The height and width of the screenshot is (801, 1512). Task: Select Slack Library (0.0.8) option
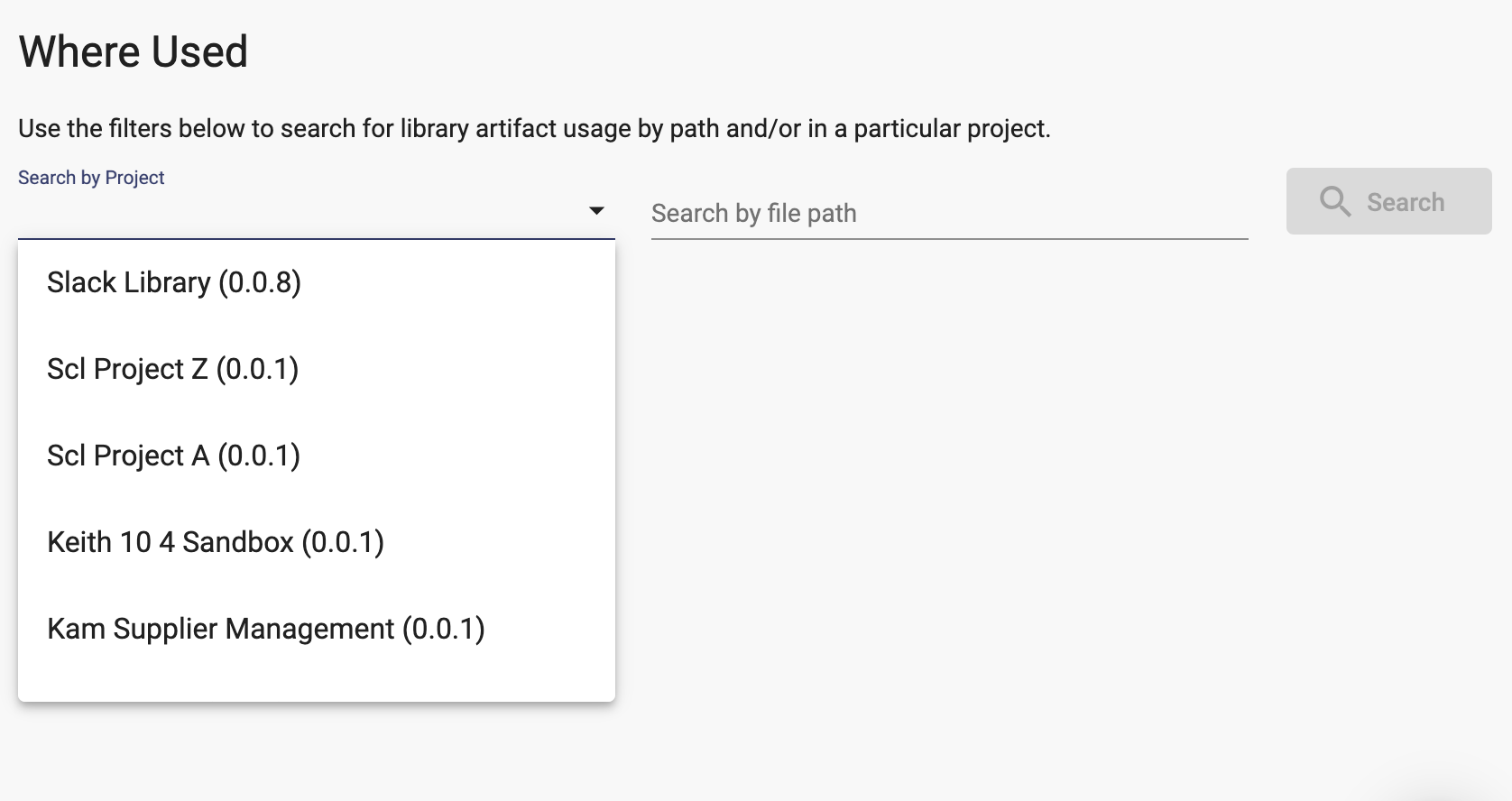pyautogui.click(x=317, y=282)
